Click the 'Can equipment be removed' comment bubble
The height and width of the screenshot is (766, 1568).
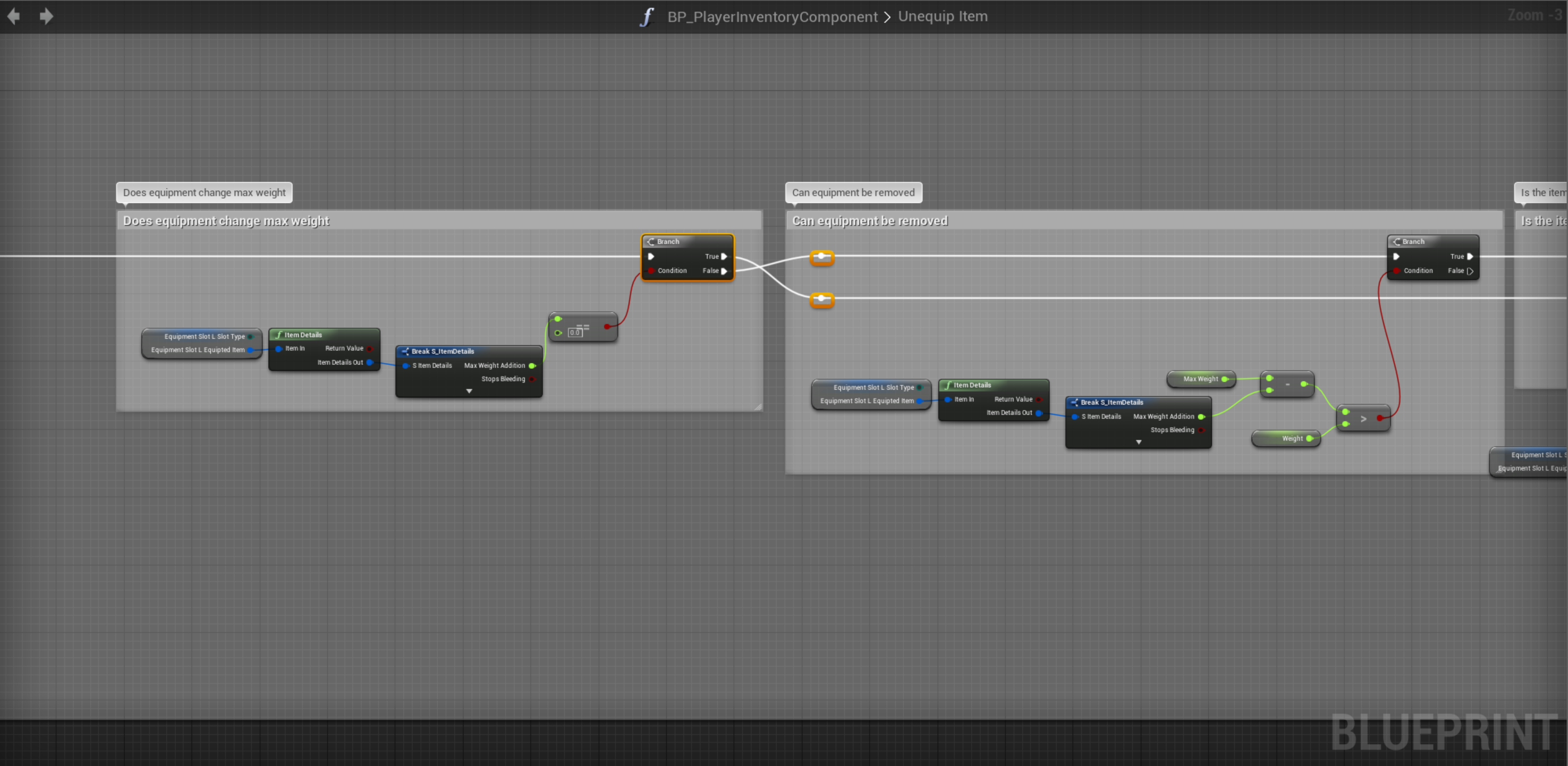point(853,192)
